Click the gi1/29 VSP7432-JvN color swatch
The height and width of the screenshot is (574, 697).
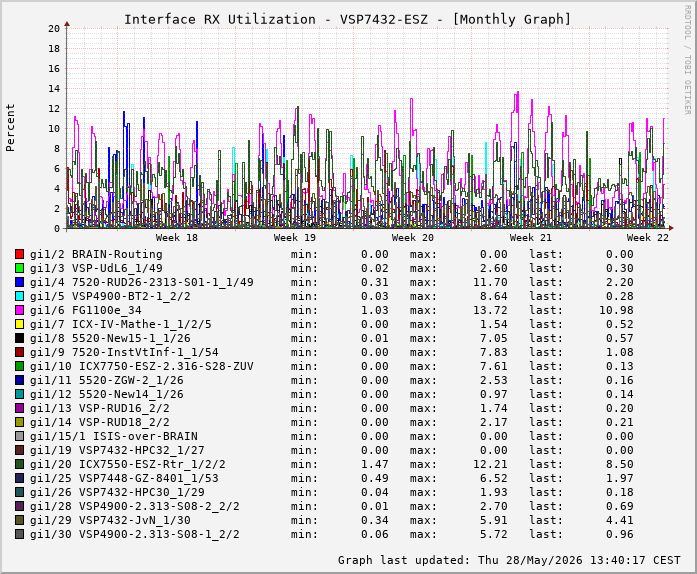(x=20, y=520)
